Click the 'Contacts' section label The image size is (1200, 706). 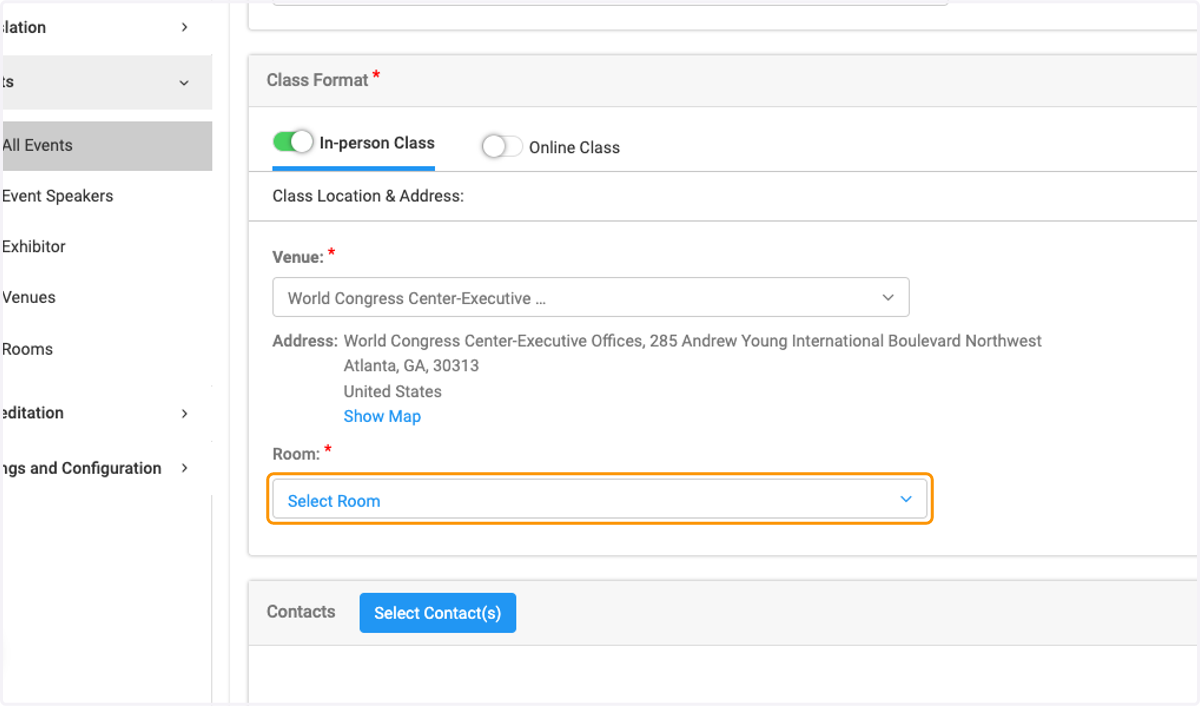[301, 612]
